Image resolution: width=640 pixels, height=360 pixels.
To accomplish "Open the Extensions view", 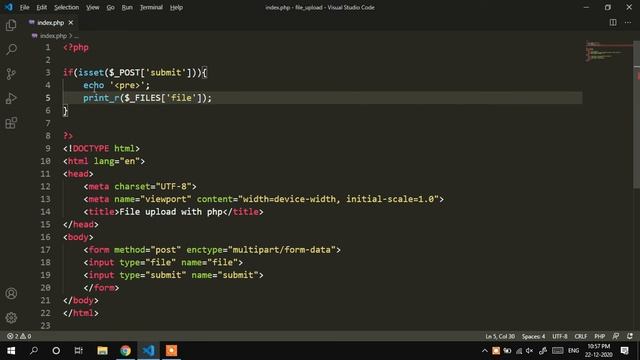I will tap(11, 123).
